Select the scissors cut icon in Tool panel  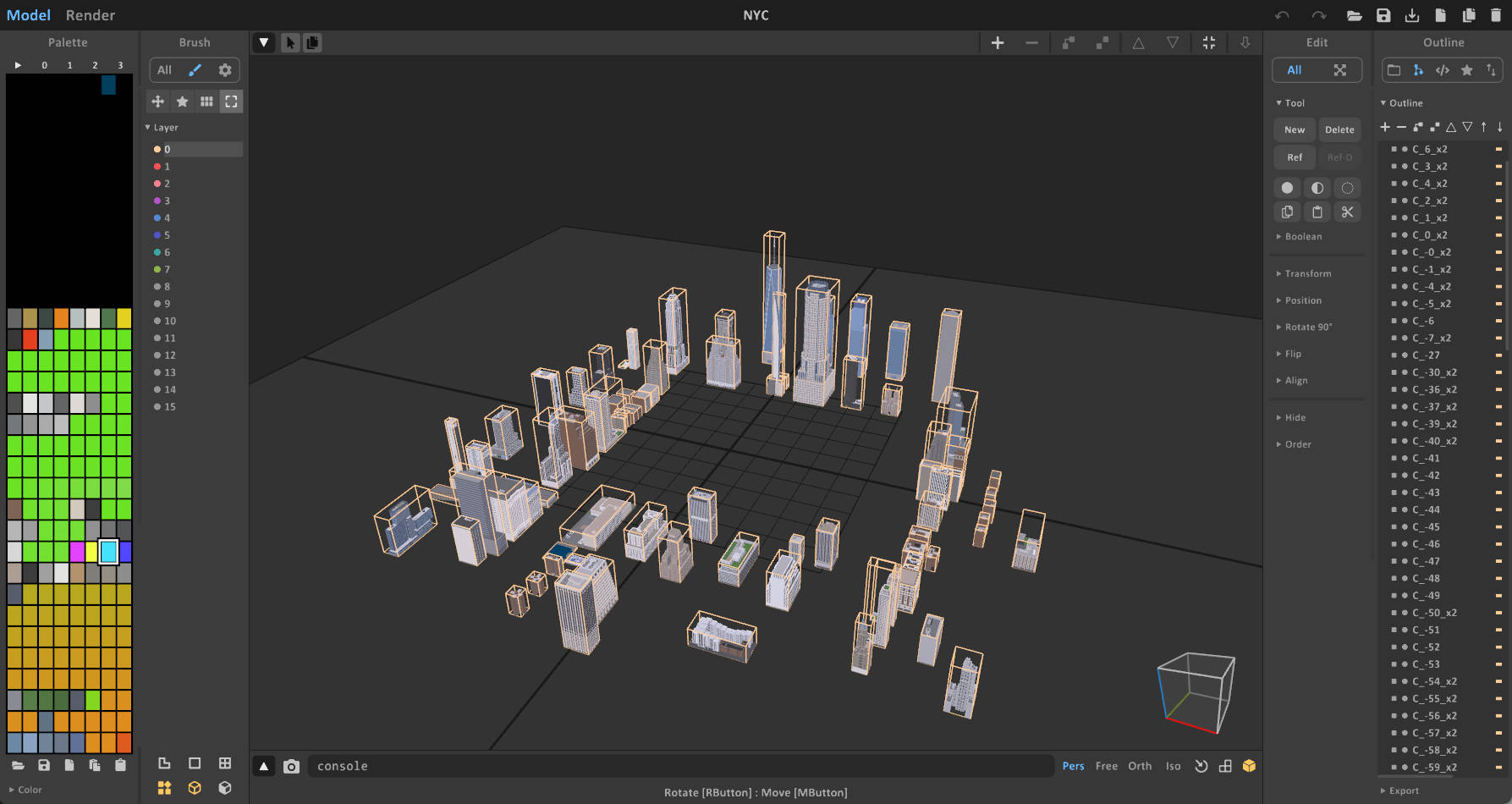1347,212
